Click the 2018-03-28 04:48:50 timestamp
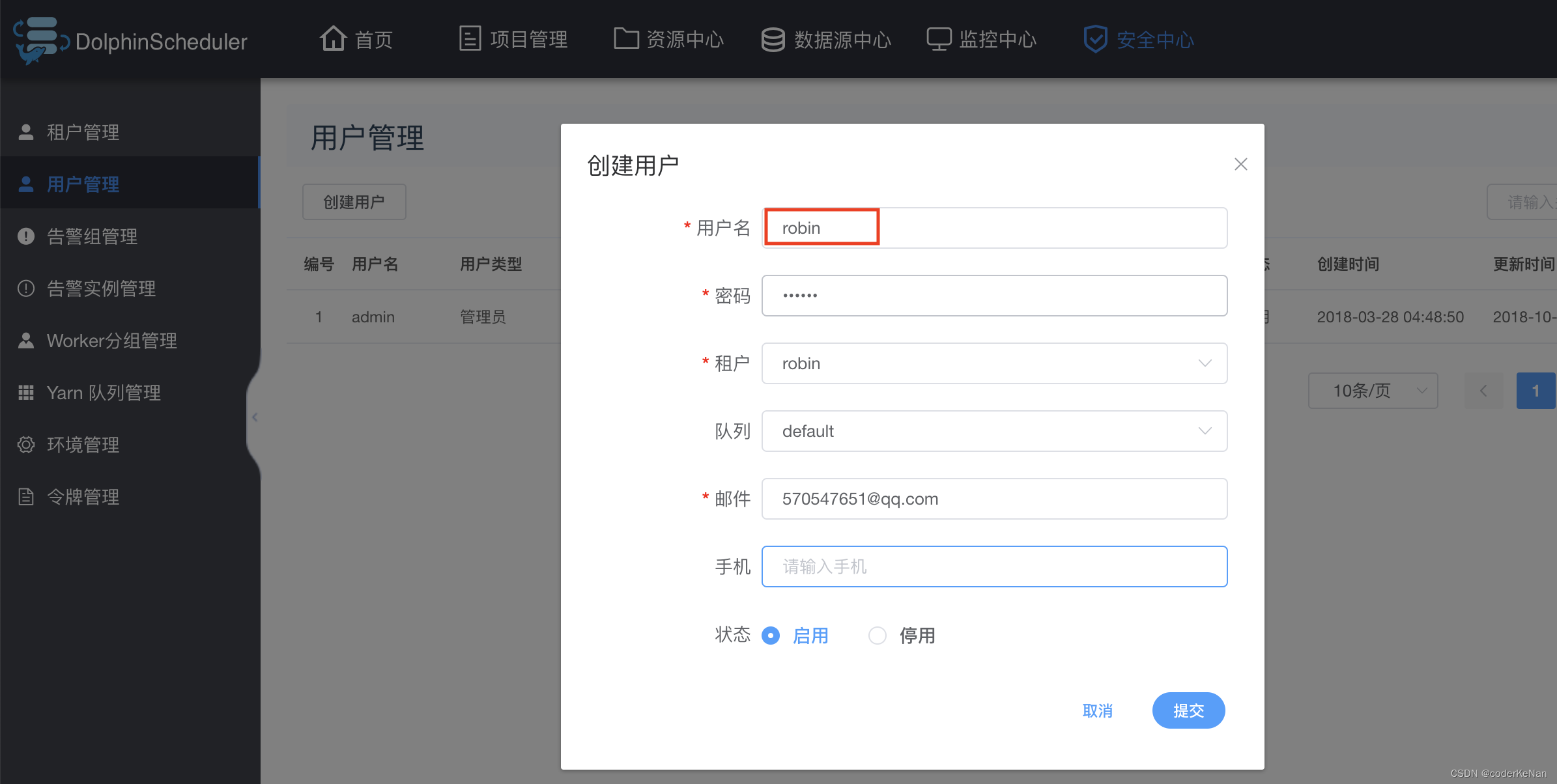Screen dimensions: 1557x784 point(1390,317)
